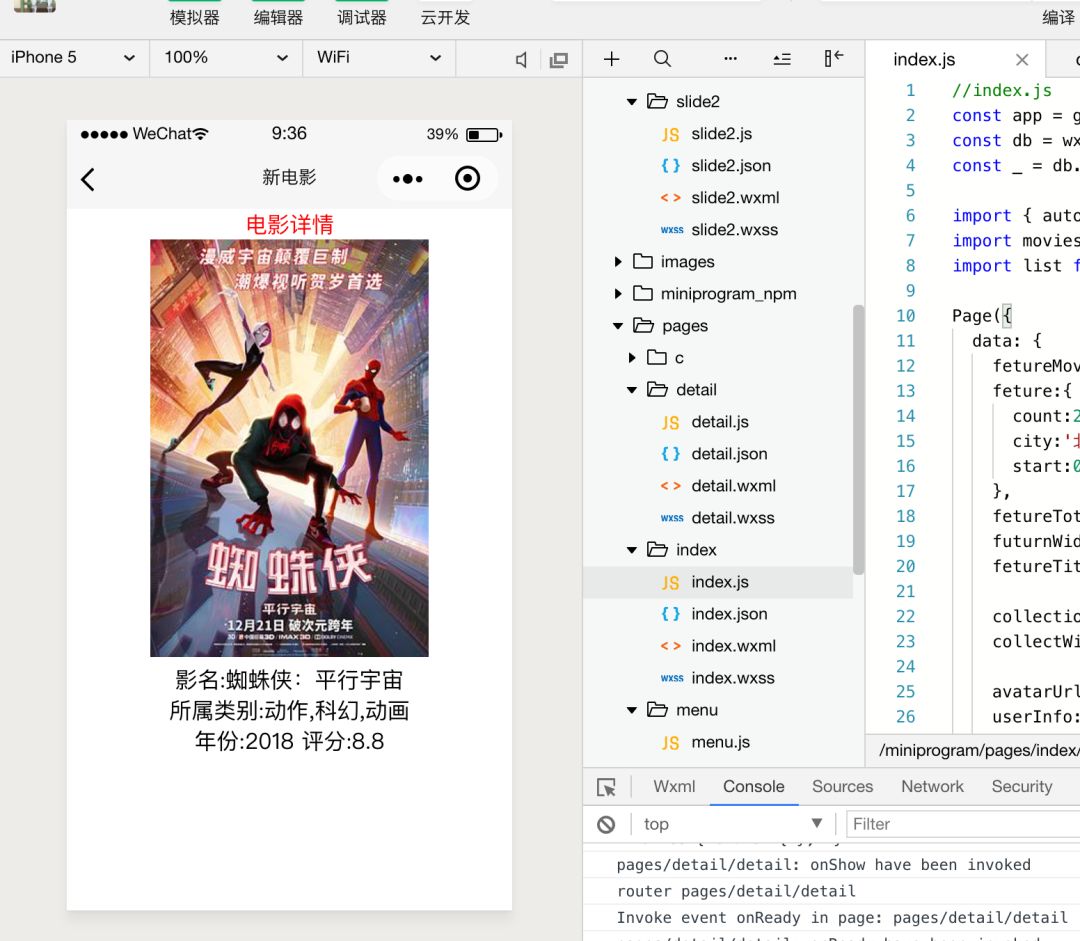
Task: Open iPhone 5 device dropdown
Action: 73,58
